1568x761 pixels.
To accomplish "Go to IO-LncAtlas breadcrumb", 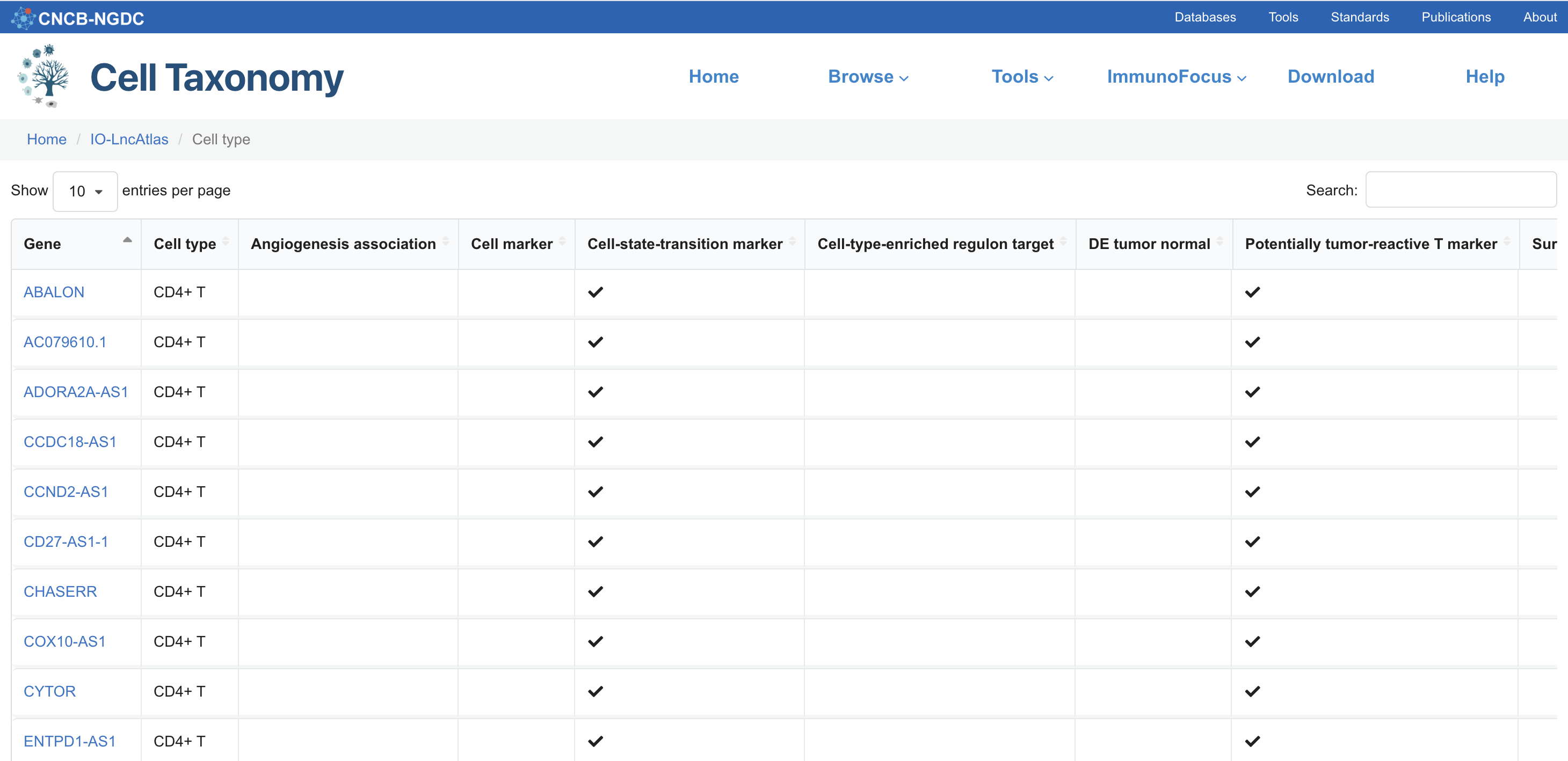I will pyautogui.click(x=129, y=140).
